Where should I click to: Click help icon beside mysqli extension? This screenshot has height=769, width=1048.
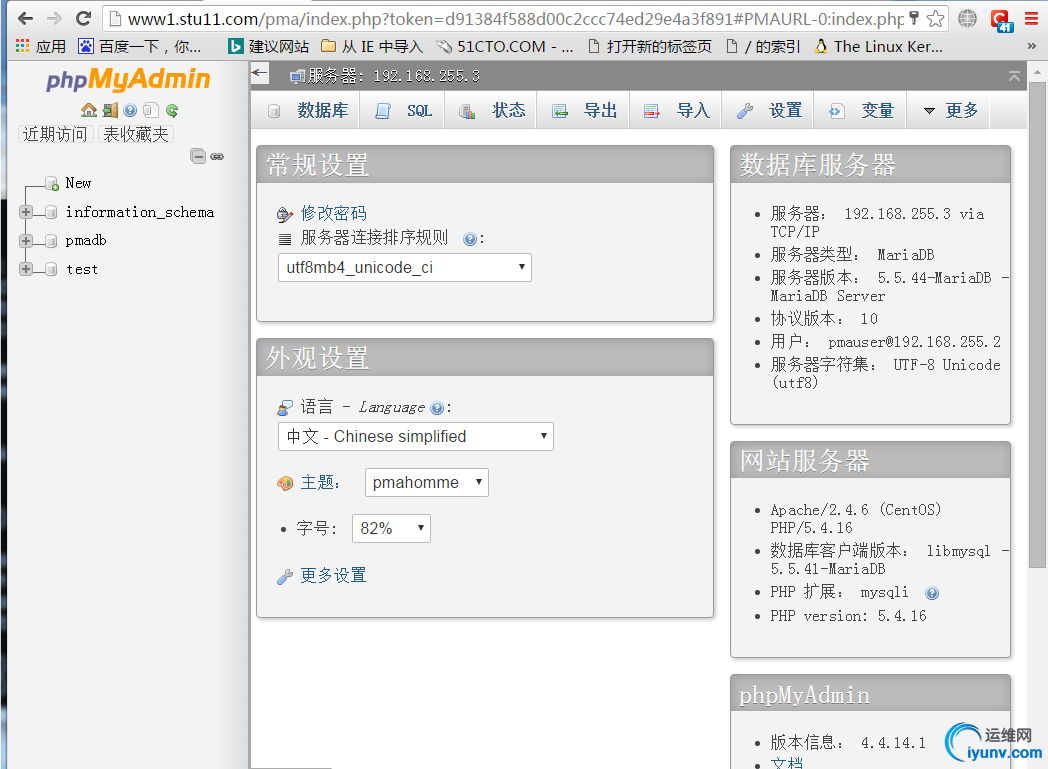[x=932, y=593]
